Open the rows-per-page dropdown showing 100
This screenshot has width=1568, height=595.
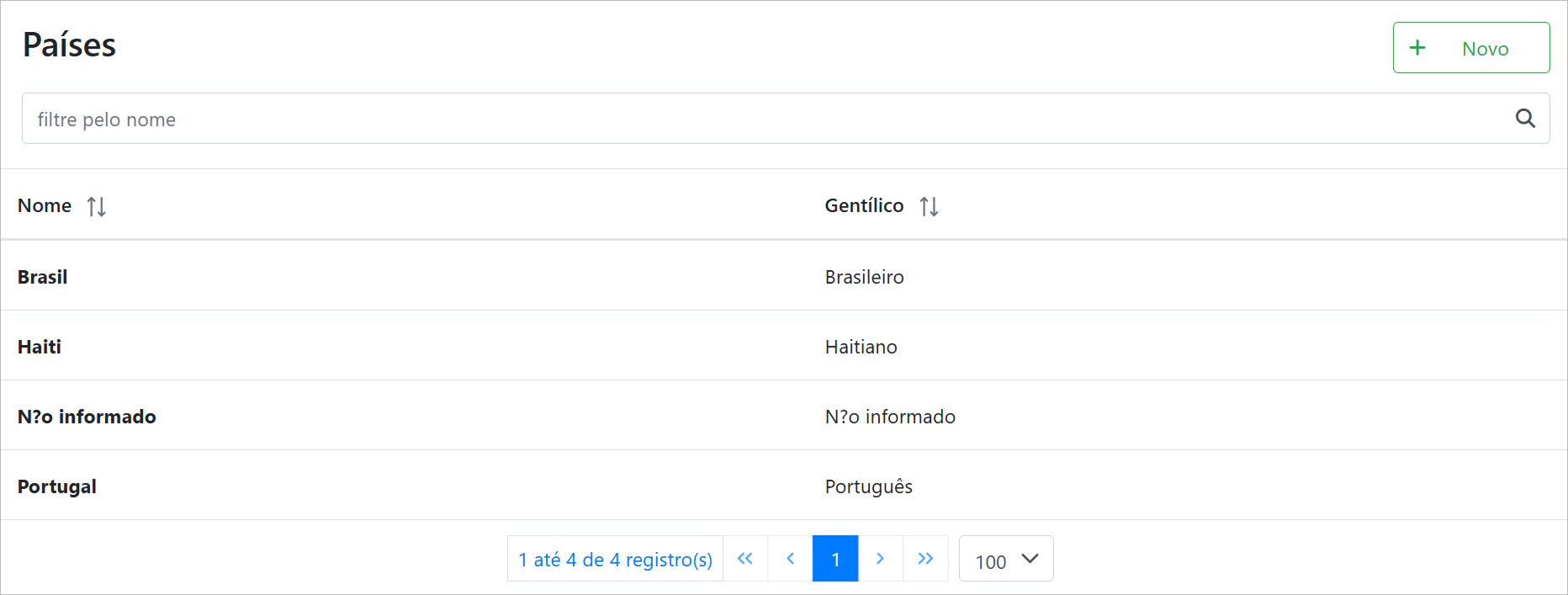tap(1006, 560)
